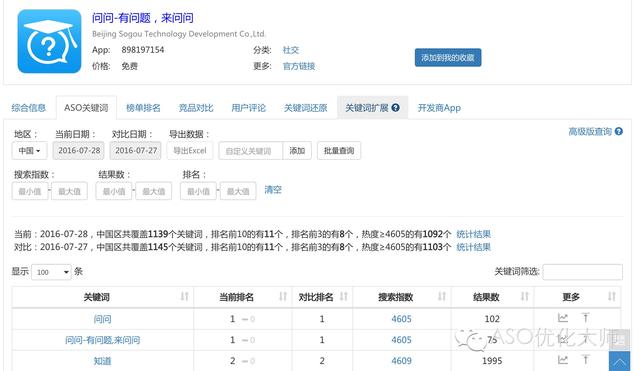640x371 pixels.
Task: Click the help icon beside 高级版查询
Action: point(619,131)
